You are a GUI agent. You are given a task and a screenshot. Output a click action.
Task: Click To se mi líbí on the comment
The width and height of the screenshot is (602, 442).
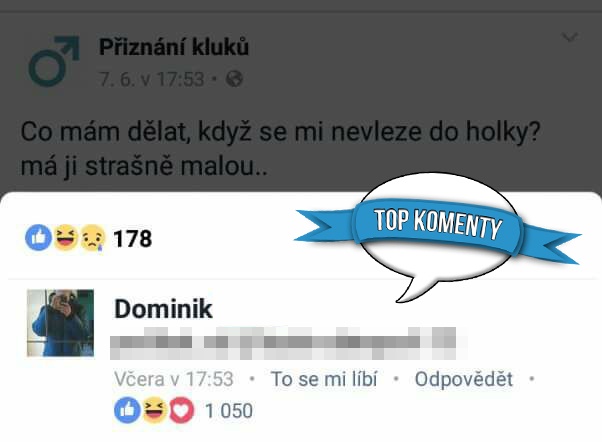pos(324,379)
